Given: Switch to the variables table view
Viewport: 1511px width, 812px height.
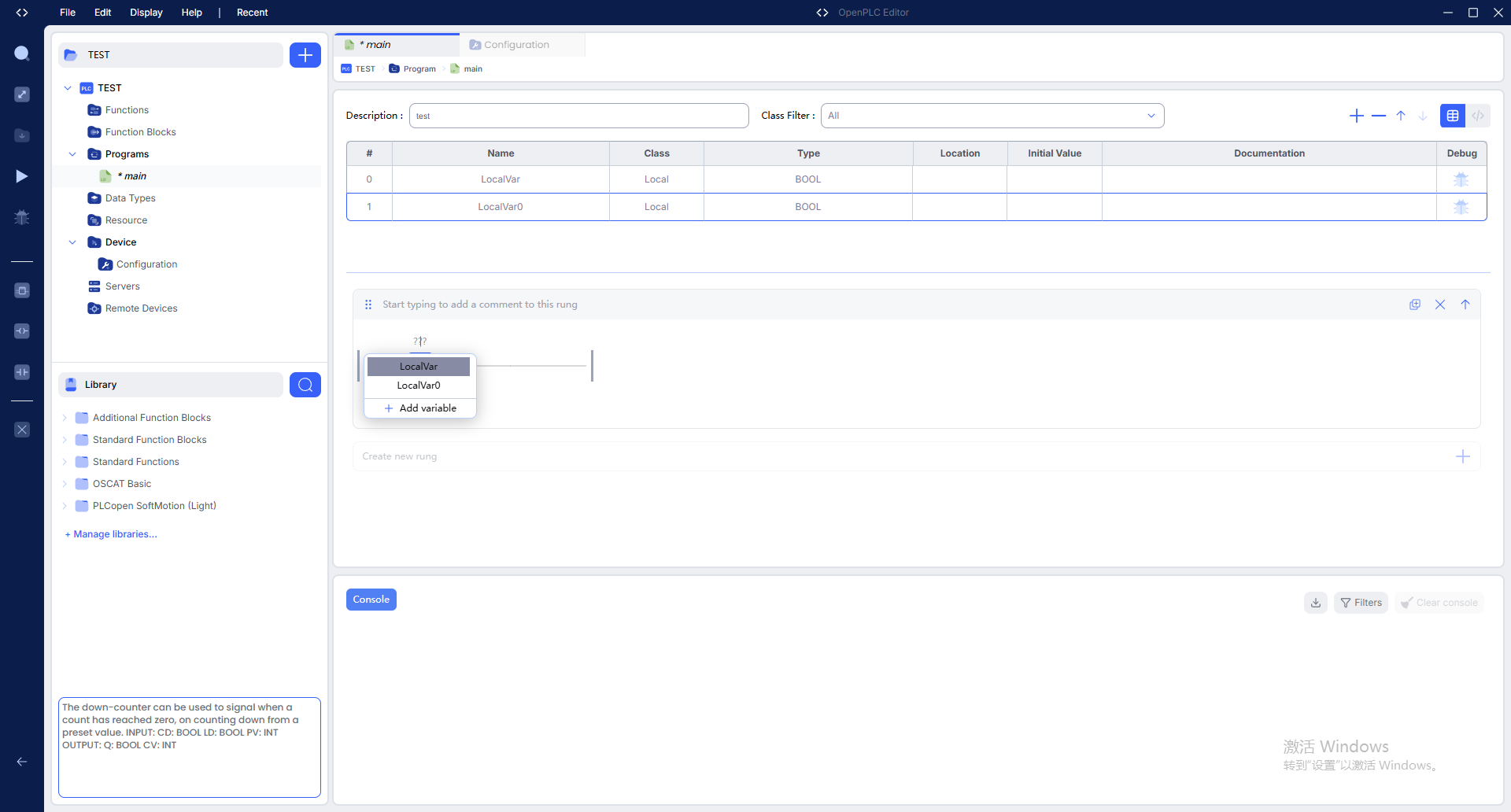Looking at the screenshot, I should pos(1453,116).
